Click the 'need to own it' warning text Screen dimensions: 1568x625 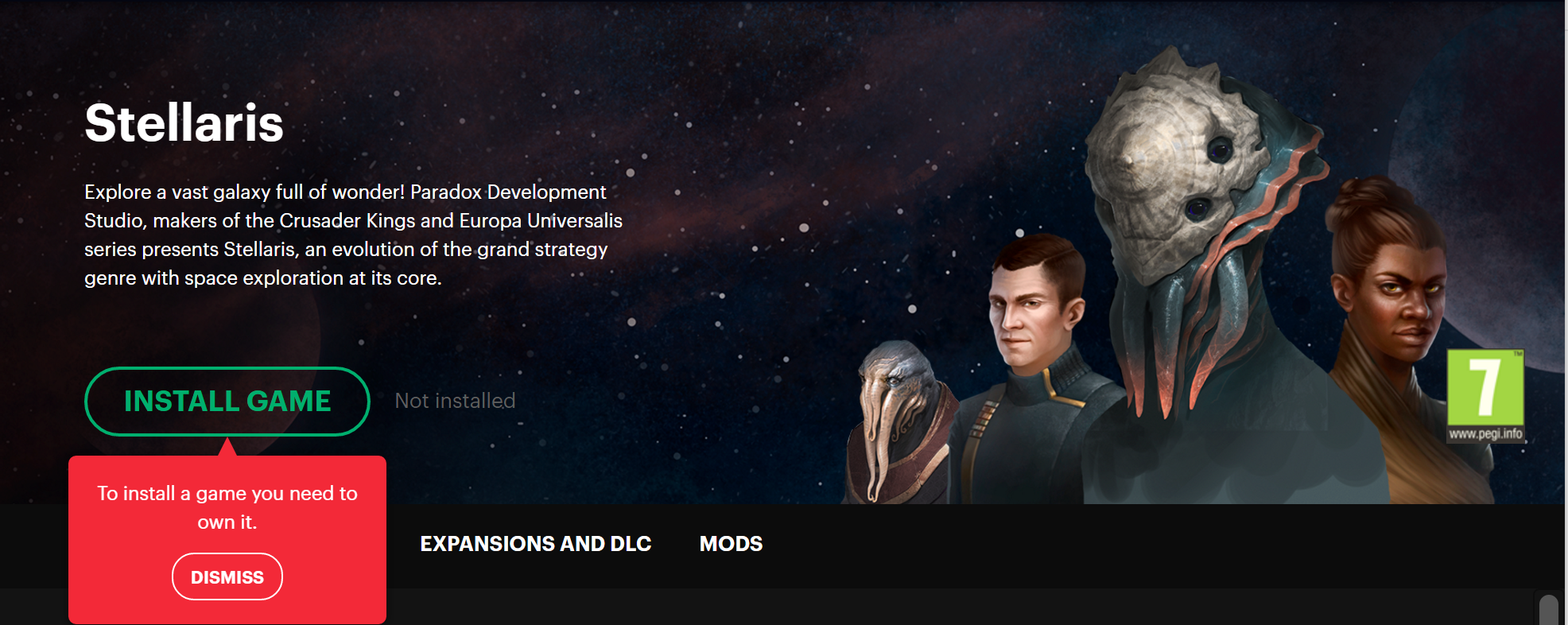point(227,507)
